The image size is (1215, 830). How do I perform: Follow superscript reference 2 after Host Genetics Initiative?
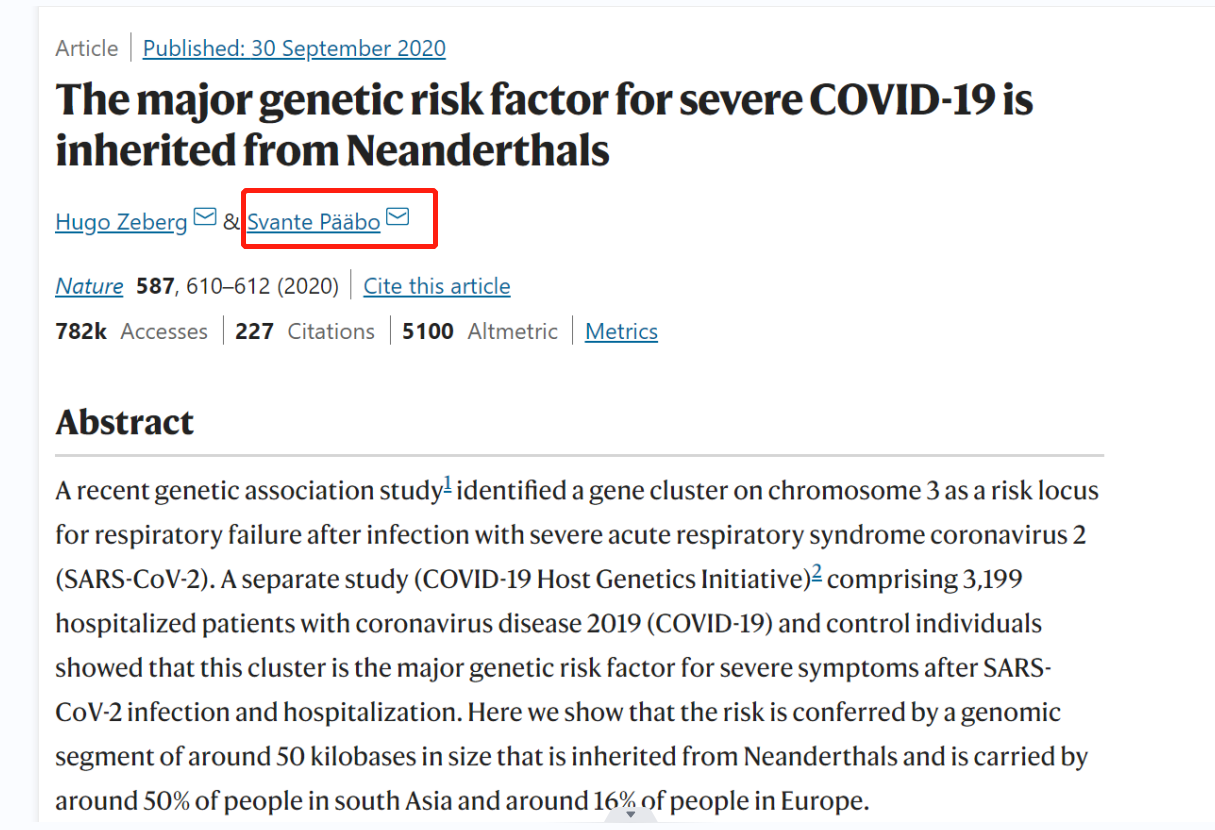coord(816,573)
